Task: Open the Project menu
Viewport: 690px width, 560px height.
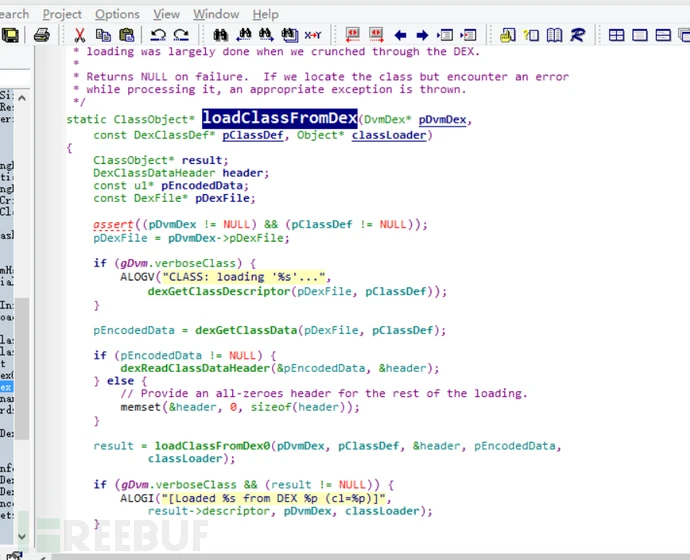Action: tap(62, 15)
